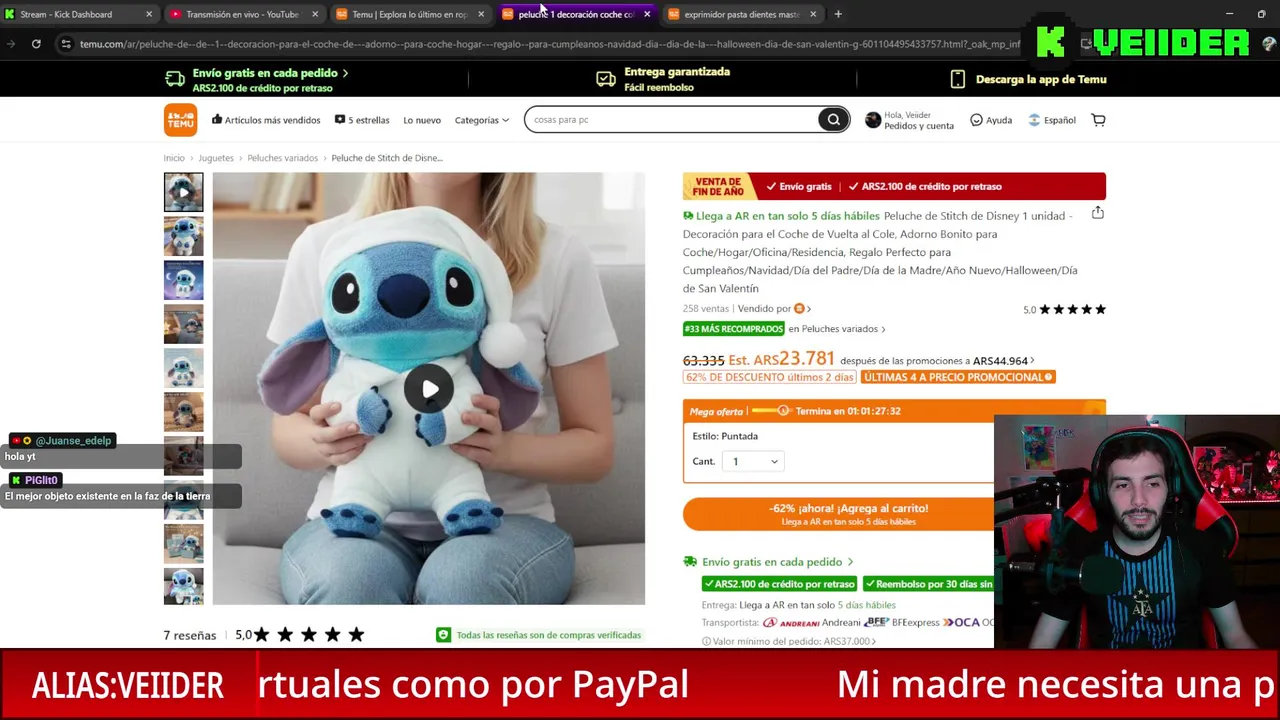Open Pedidos y cuenta menu

pos(918,126)
